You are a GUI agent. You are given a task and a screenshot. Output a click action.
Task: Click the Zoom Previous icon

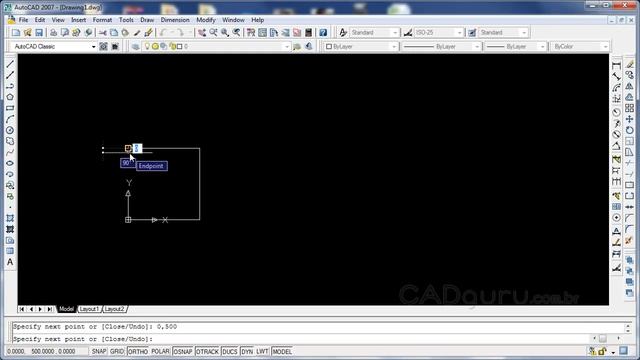(x=236, y=33)
